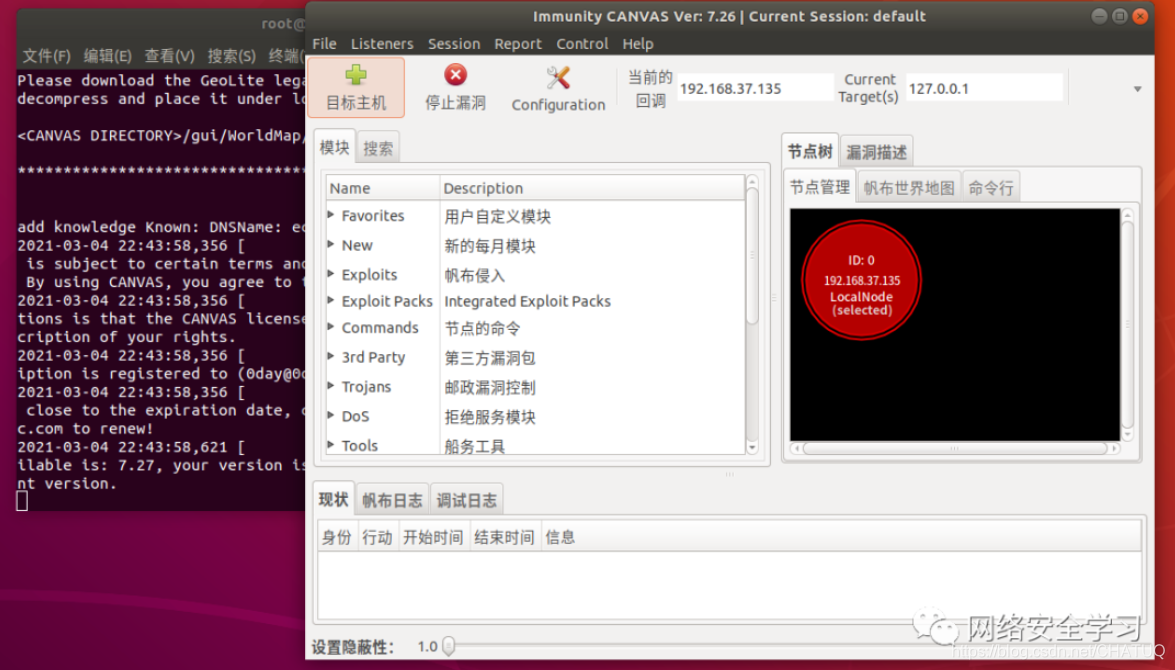This screenshot has height=670, width=1175.
Task: Open the Control menu
Action: [x=582, y=43]
